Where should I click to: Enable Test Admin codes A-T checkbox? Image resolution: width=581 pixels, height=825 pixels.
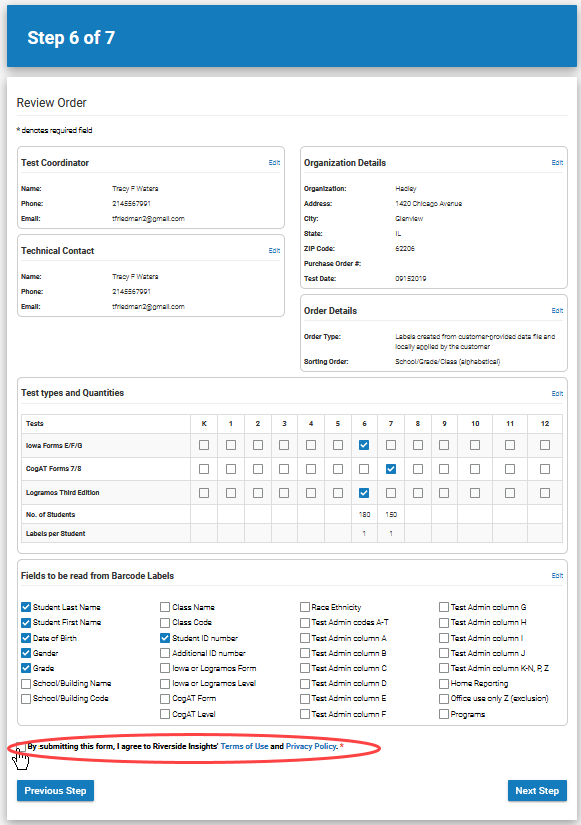click(x=305, y=622)
